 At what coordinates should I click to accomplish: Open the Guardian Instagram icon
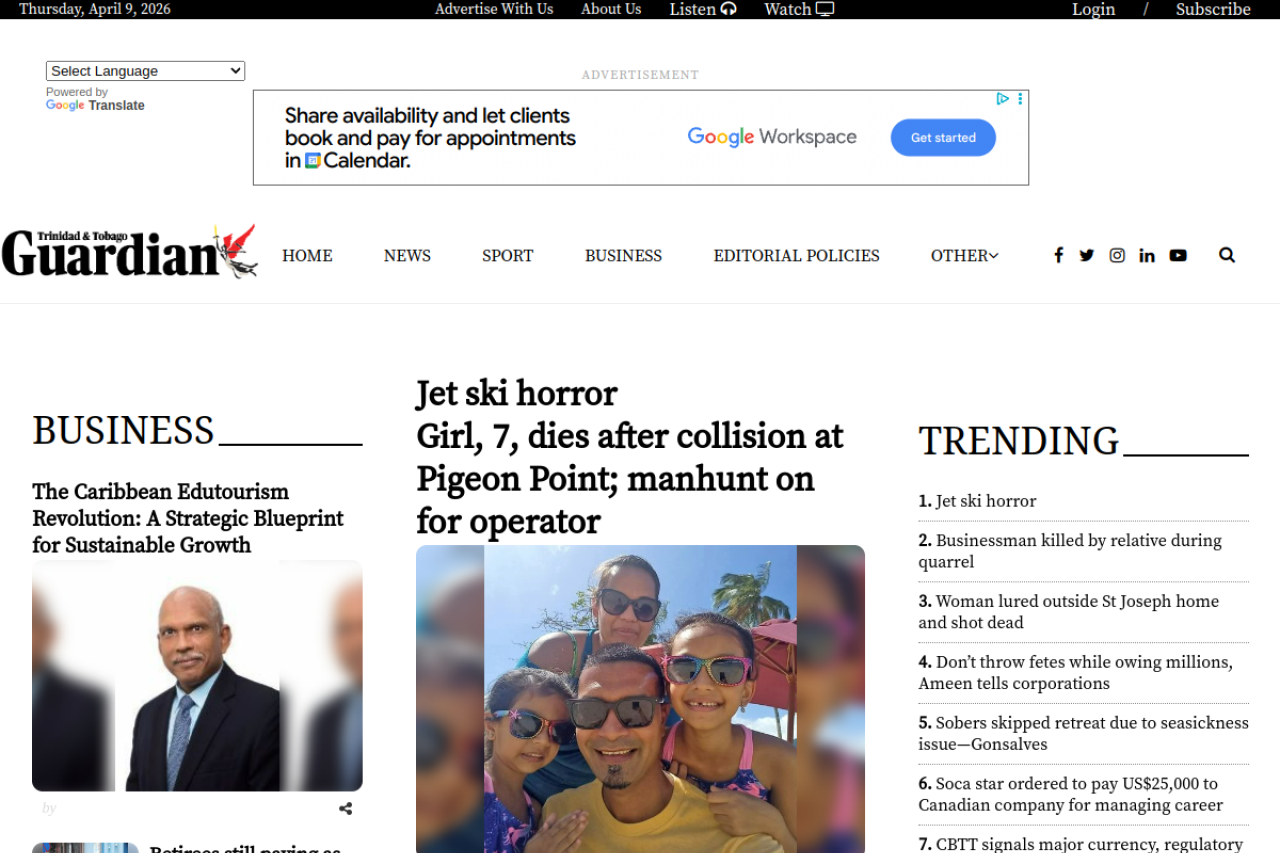[x=1117, y=255]
